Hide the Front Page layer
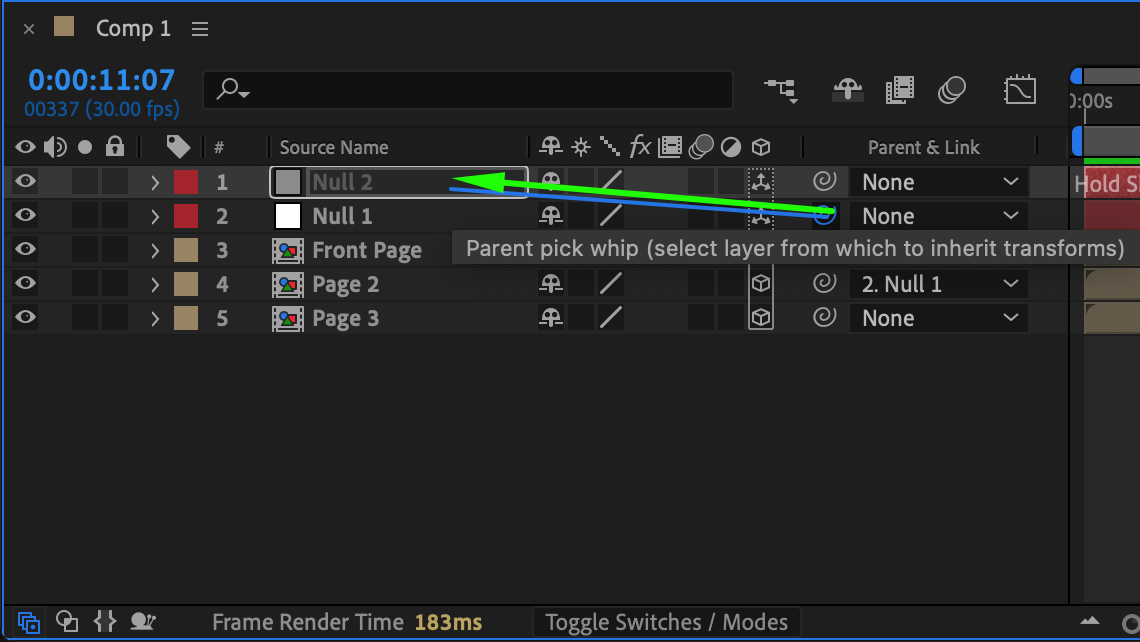 click(26, 250)
